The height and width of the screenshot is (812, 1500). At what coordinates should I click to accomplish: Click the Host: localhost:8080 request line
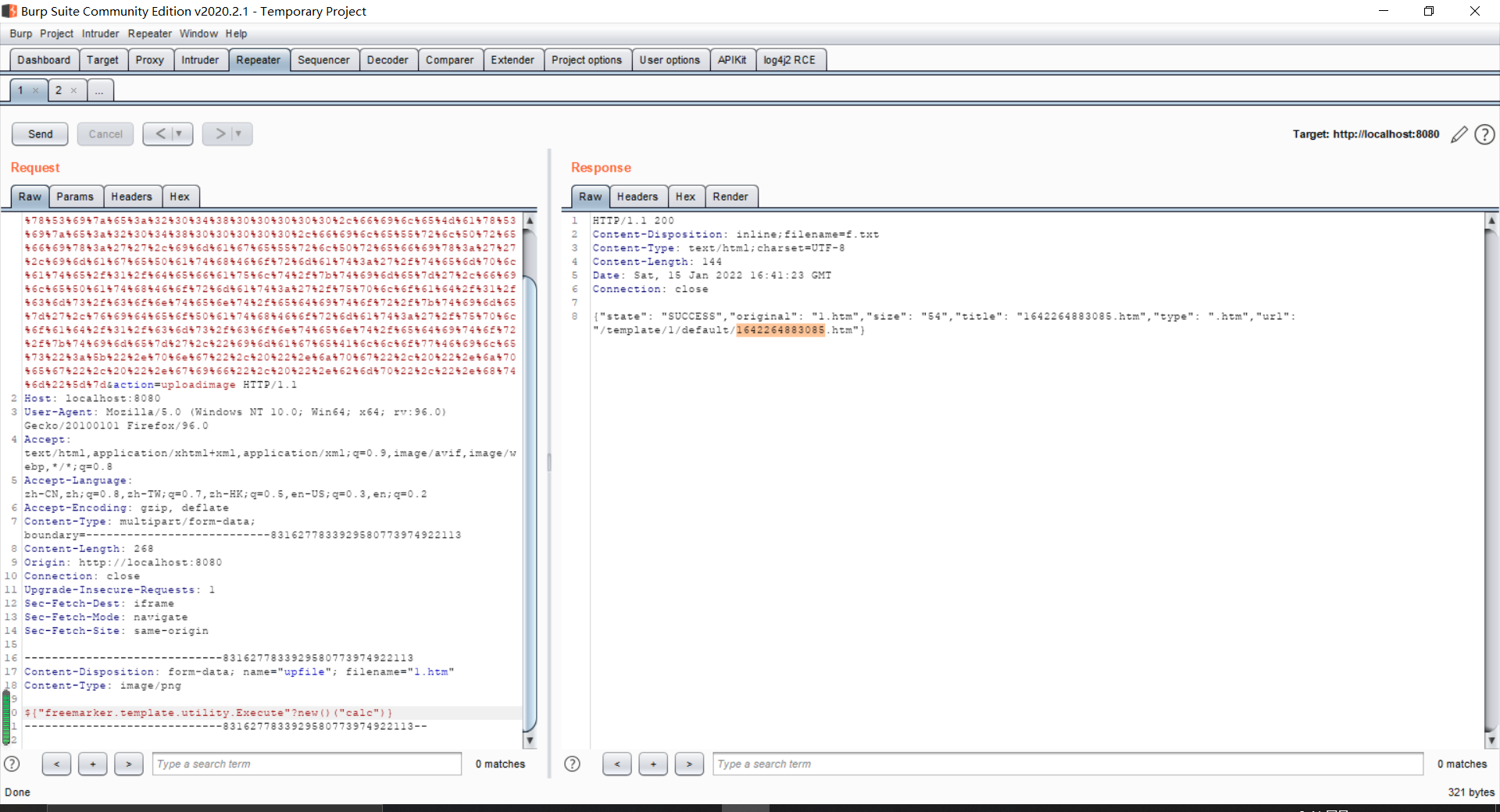click(92, 398)
